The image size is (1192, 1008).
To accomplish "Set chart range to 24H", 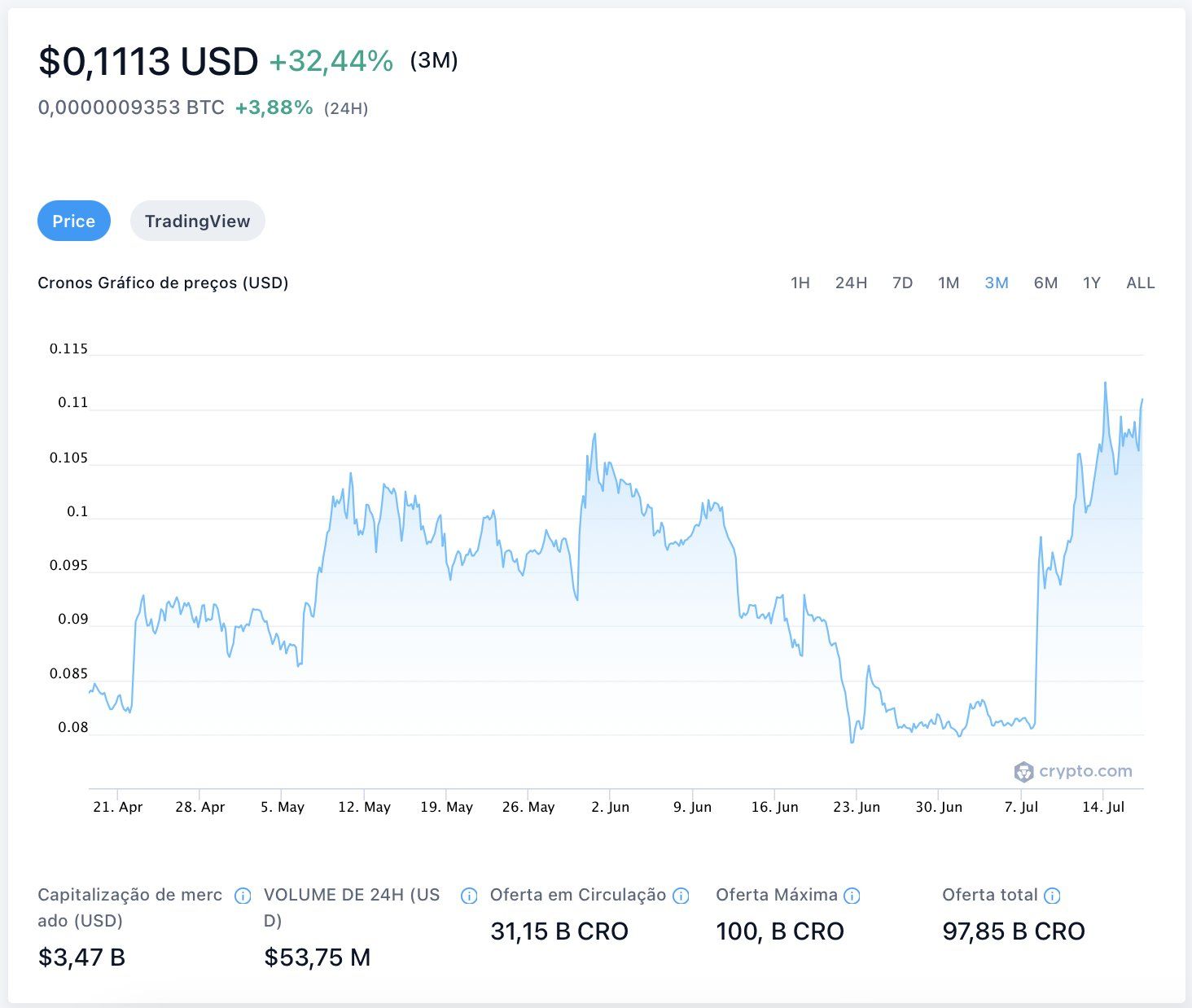I will 851,283.
